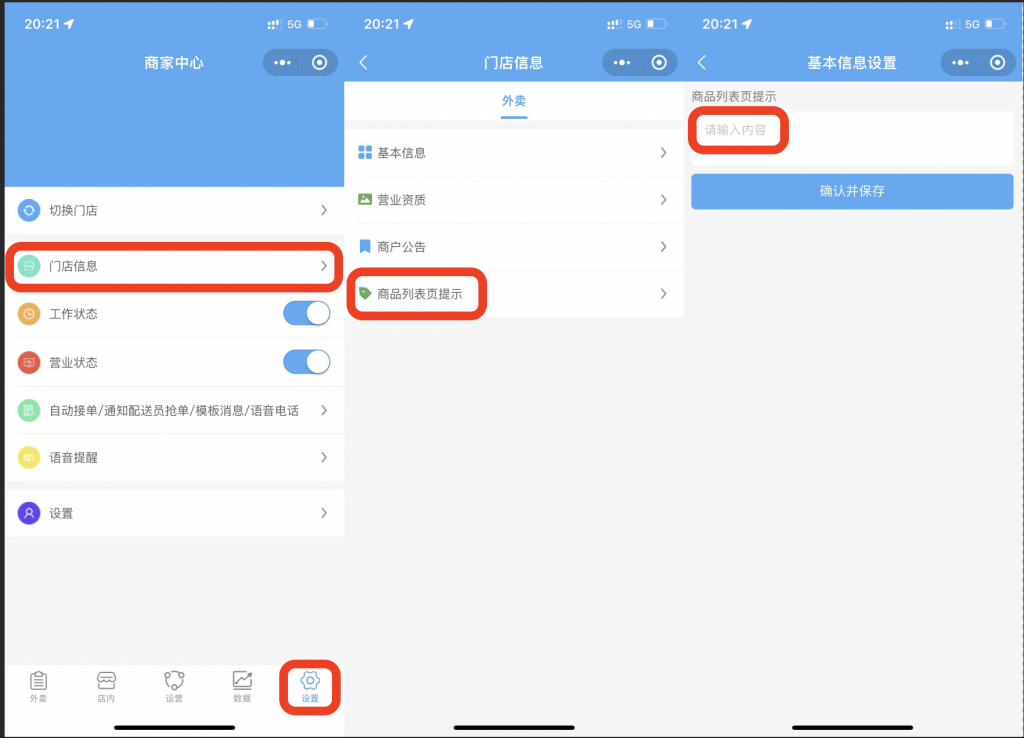
Task: Expand the 切换门店 row chevron
Action: click(323, 210)
